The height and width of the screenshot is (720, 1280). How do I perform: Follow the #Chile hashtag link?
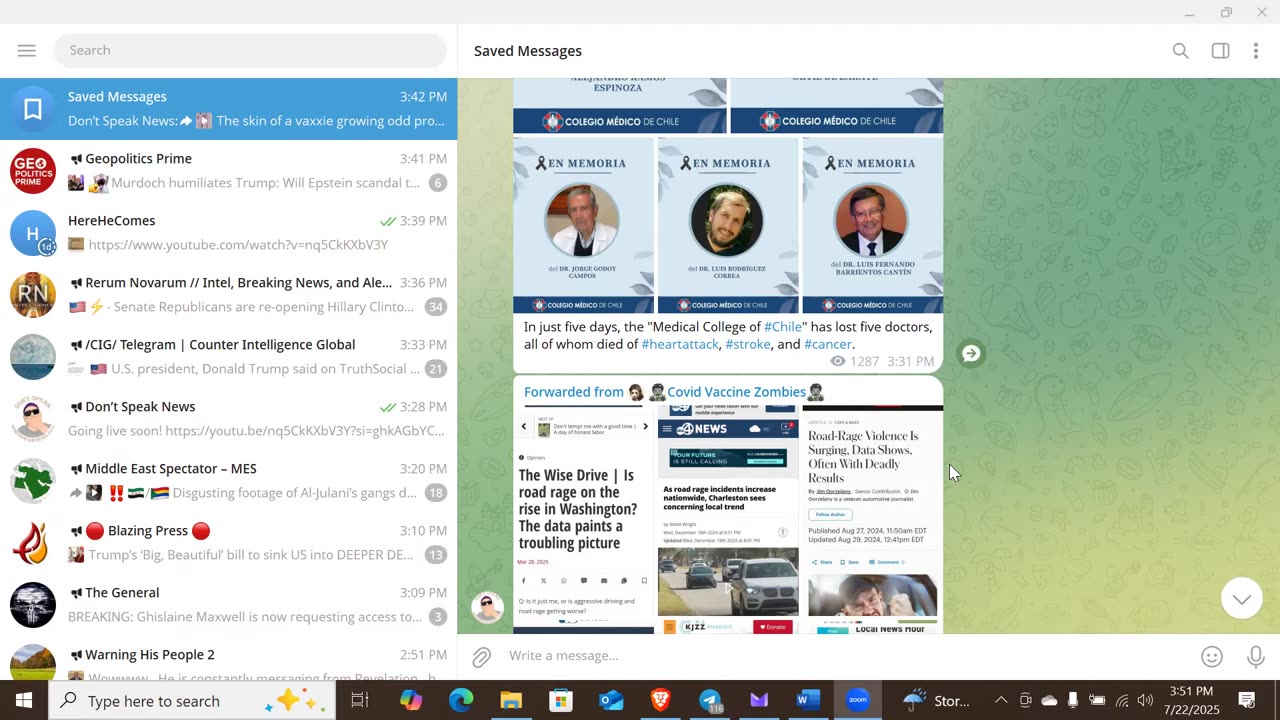pos(783,327)
